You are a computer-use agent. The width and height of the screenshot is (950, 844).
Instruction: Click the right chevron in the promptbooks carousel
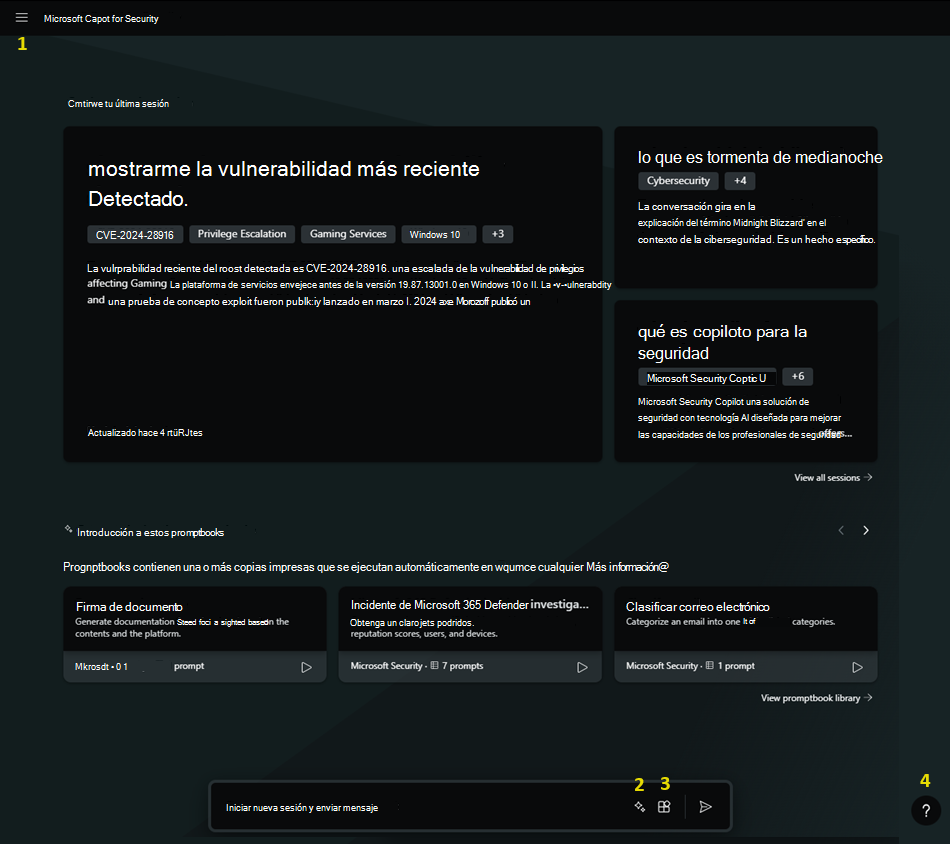coord(865,530)
